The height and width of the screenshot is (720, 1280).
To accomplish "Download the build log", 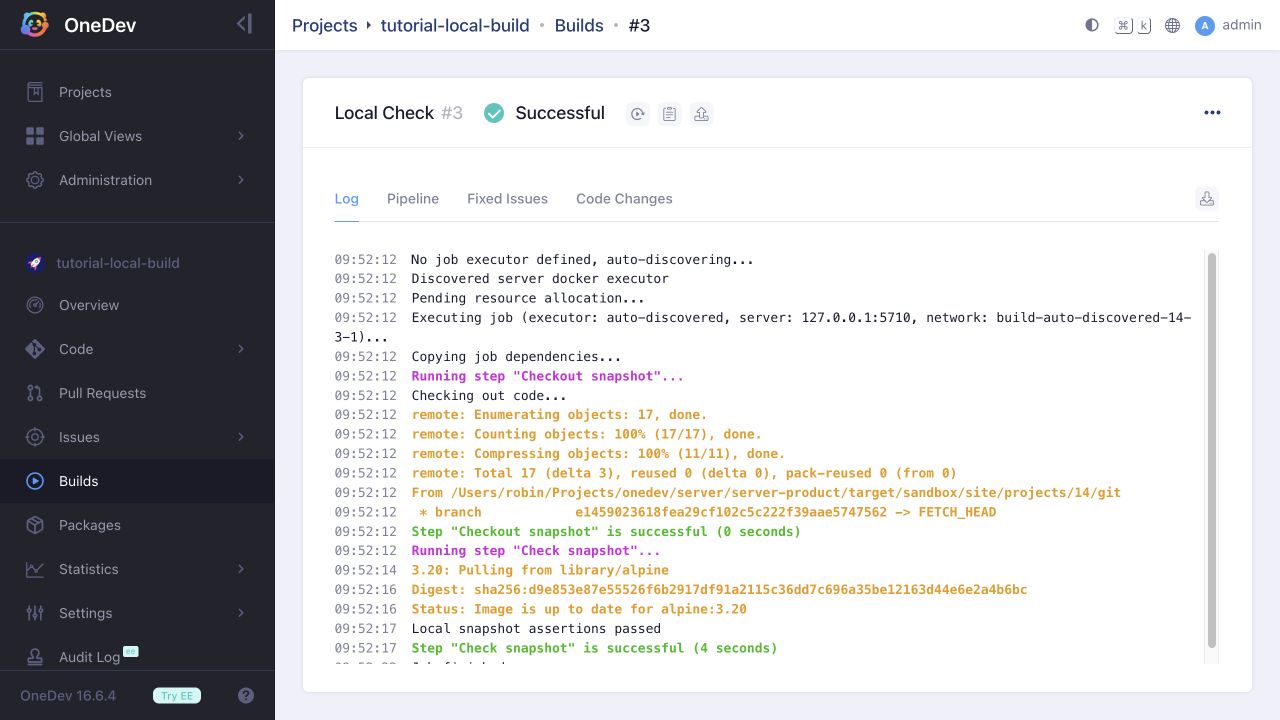I will click(x=1207, y=199).
